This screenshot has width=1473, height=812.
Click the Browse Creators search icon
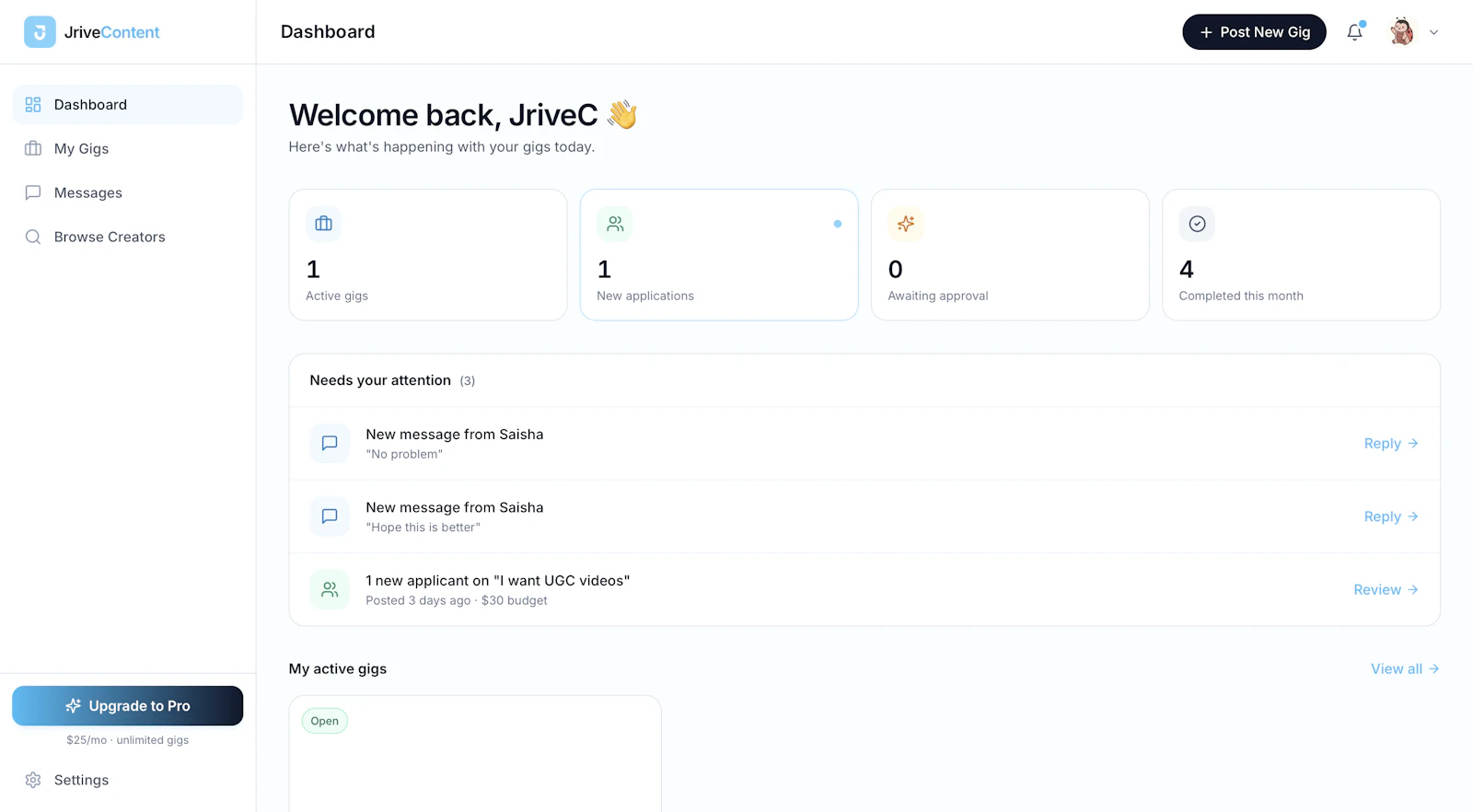(33, 237)
